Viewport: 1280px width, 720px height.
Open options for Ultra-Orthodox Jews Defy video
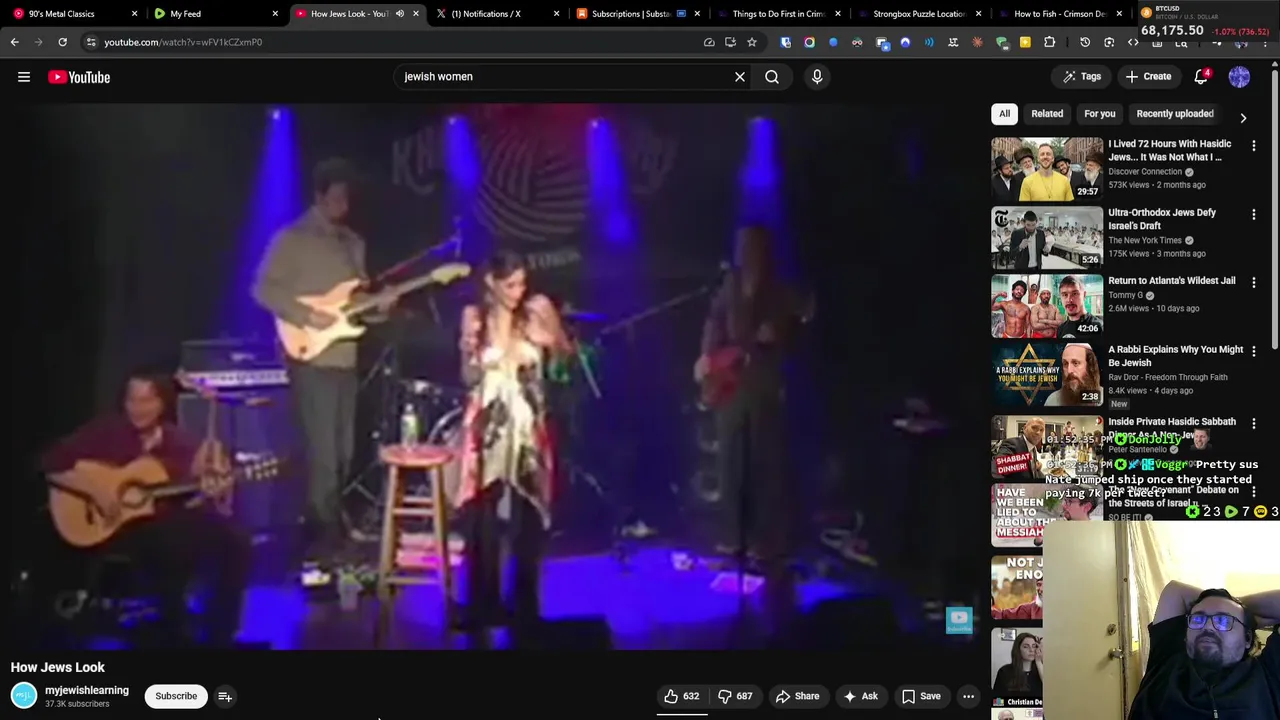pos(1254,214)
